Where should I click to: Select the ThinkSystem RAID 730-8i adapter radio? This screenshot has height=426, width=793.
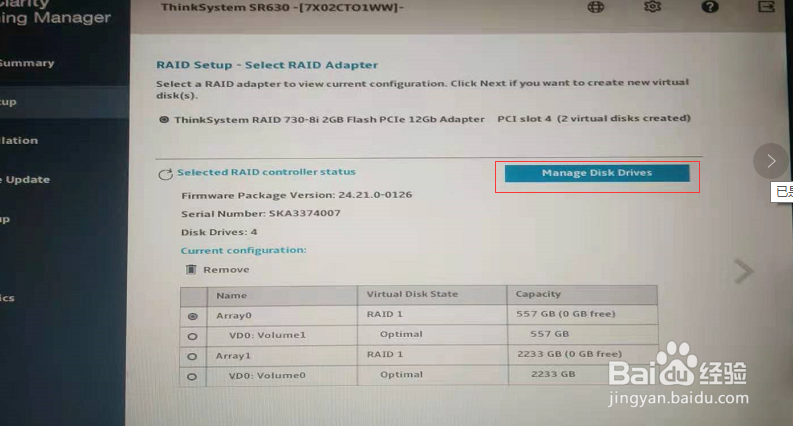[x=164, y=120]
